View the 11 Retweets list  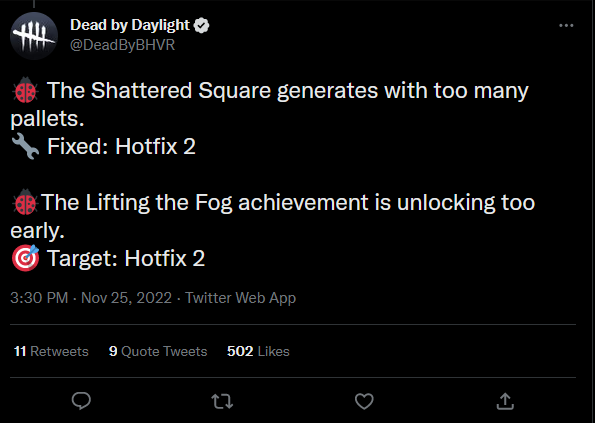[x=51, y=351]
